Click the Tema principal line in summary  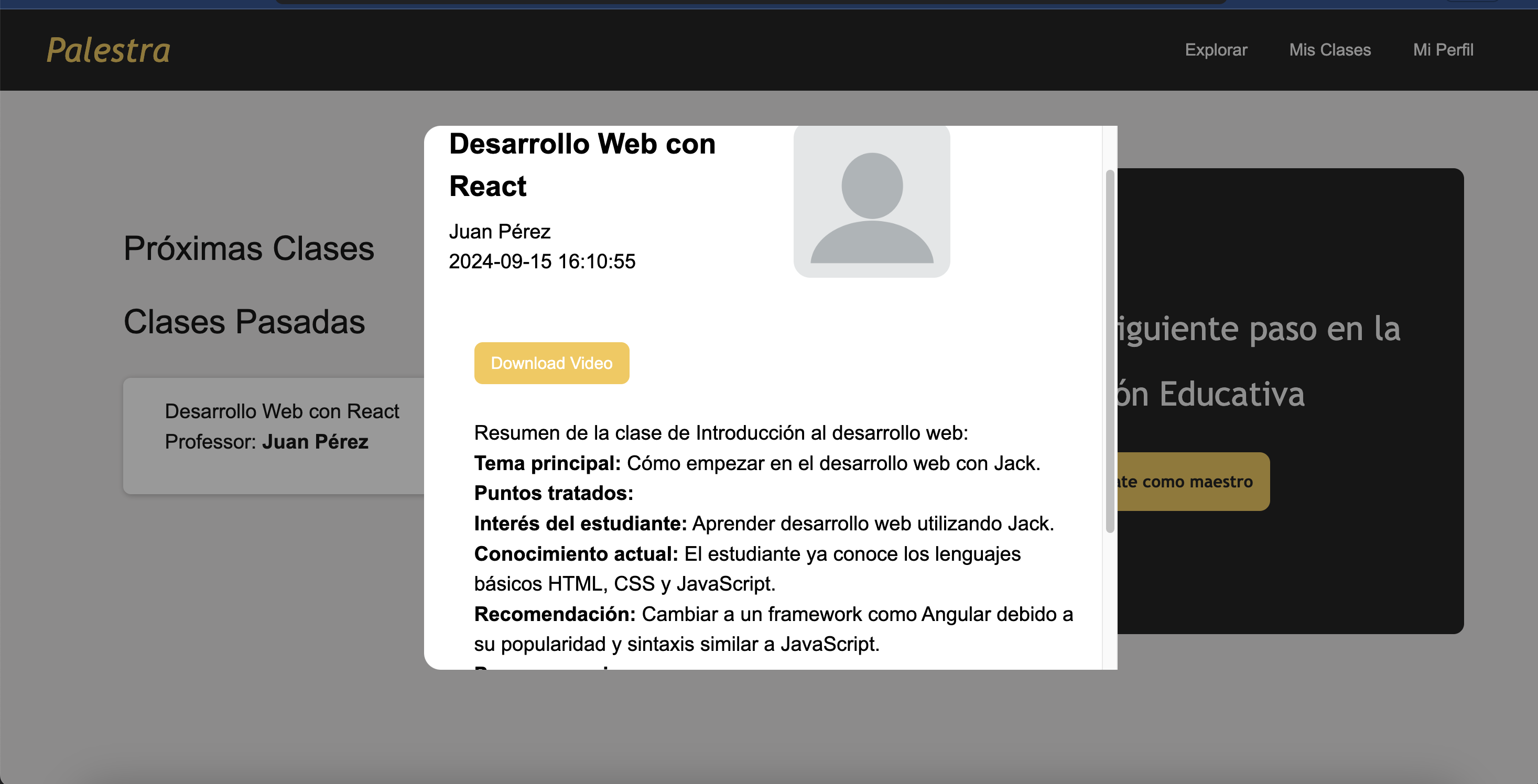(756, 463)
